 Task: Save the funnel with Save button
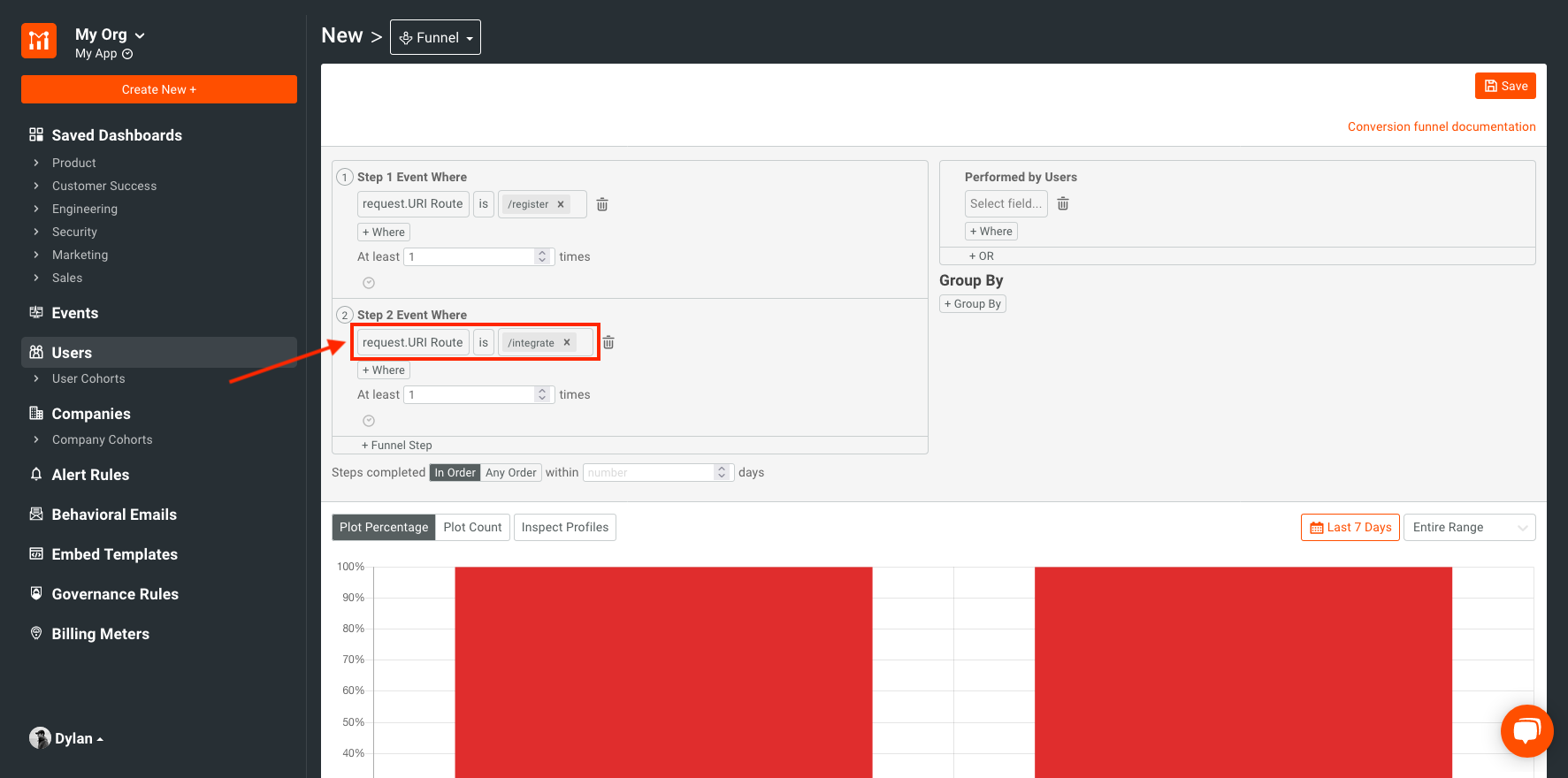click(x=1505, y=86)
